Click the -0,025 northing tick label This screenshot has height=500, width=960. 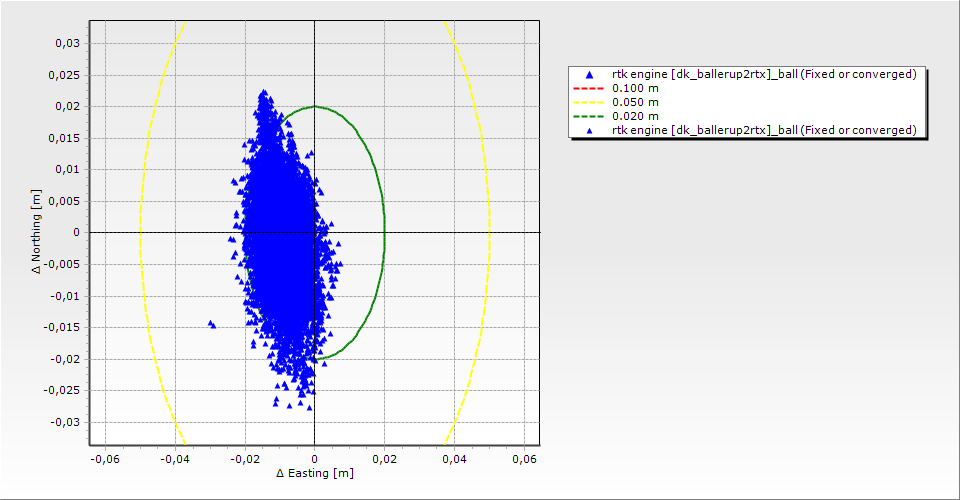click(62, 390)
